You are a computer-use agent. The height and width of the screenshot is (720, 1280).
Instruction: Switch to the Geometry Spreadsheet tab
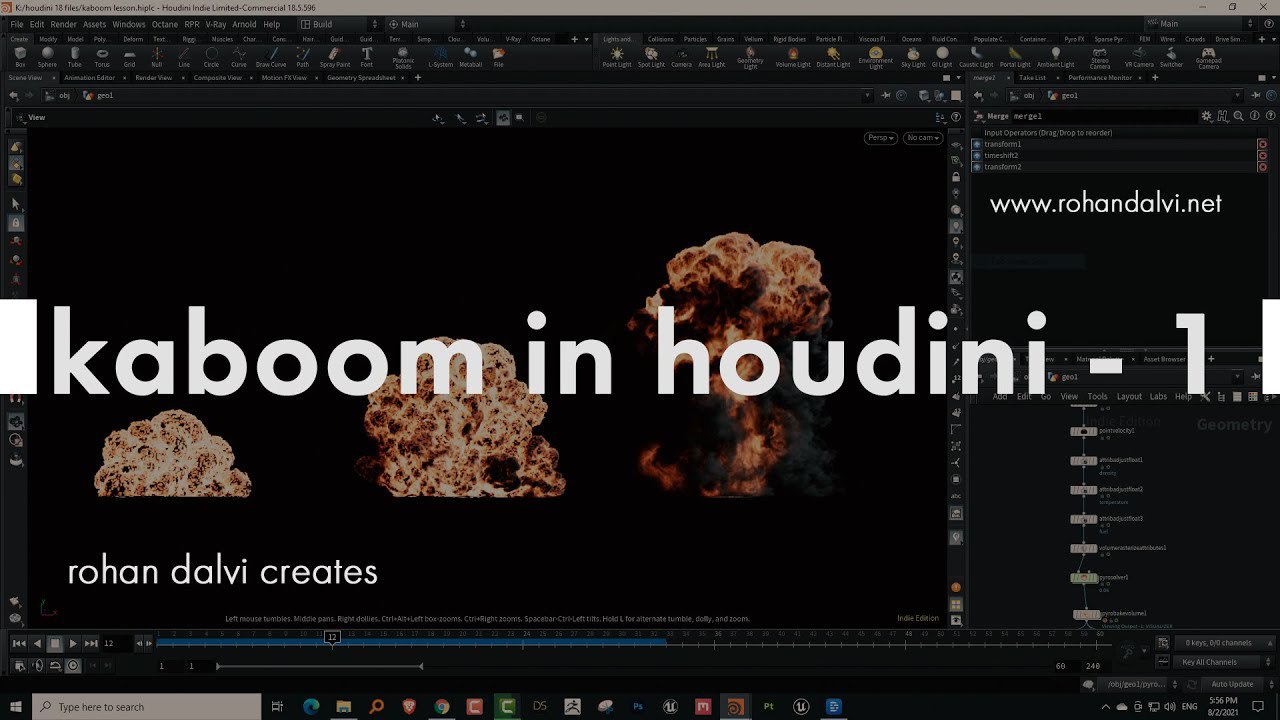coord(362,77)
